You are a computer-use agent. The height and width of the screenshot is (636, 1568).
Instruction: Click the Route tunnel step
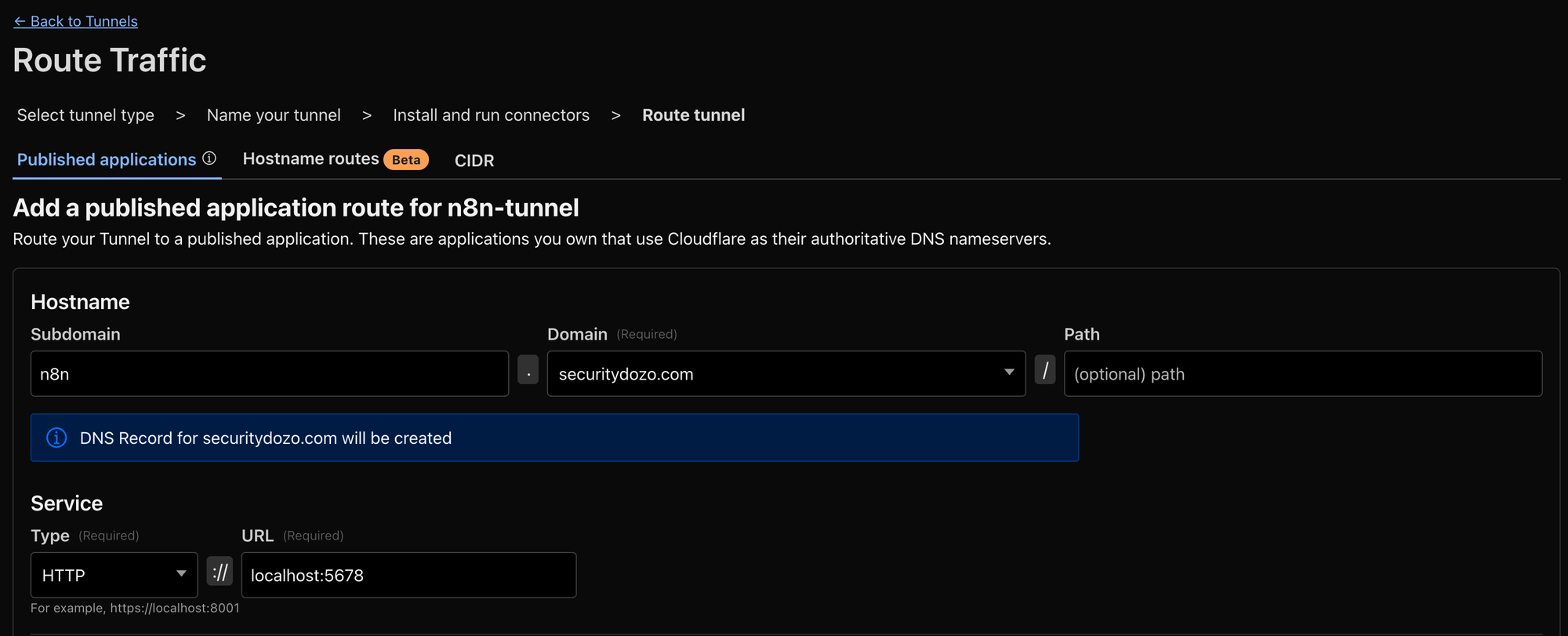click(693, 115)
